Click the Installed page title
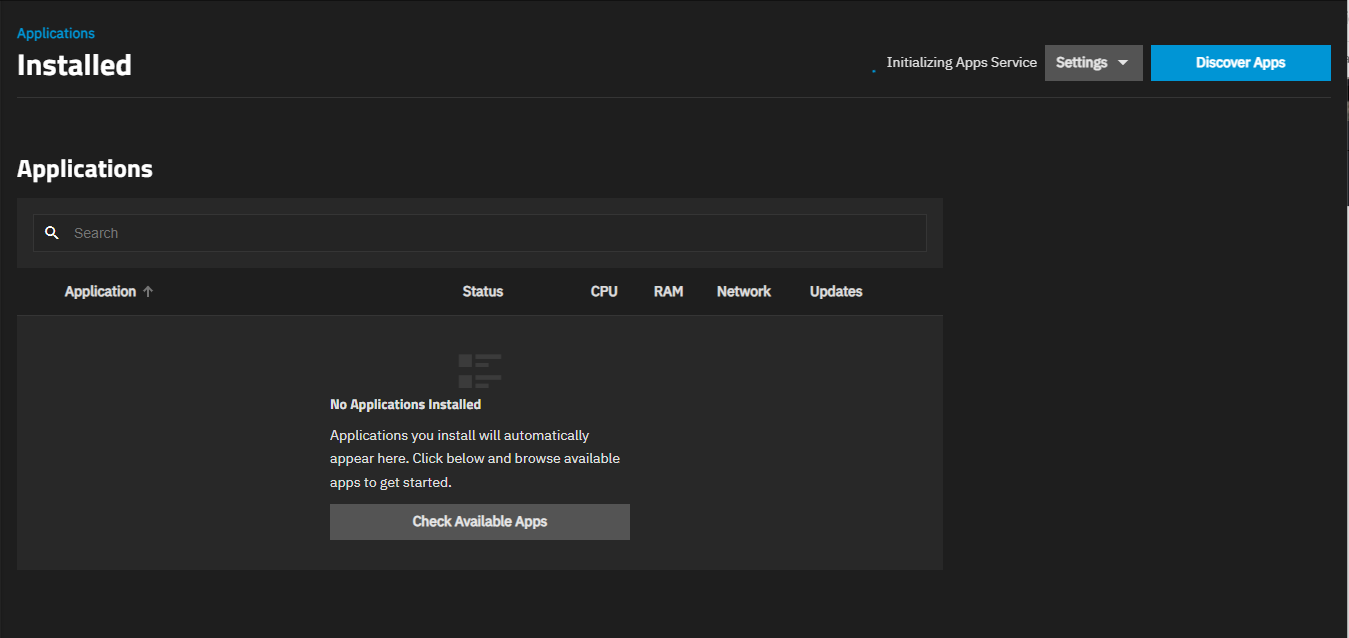This screenshot has height=638, width=1349. [74, 65]
